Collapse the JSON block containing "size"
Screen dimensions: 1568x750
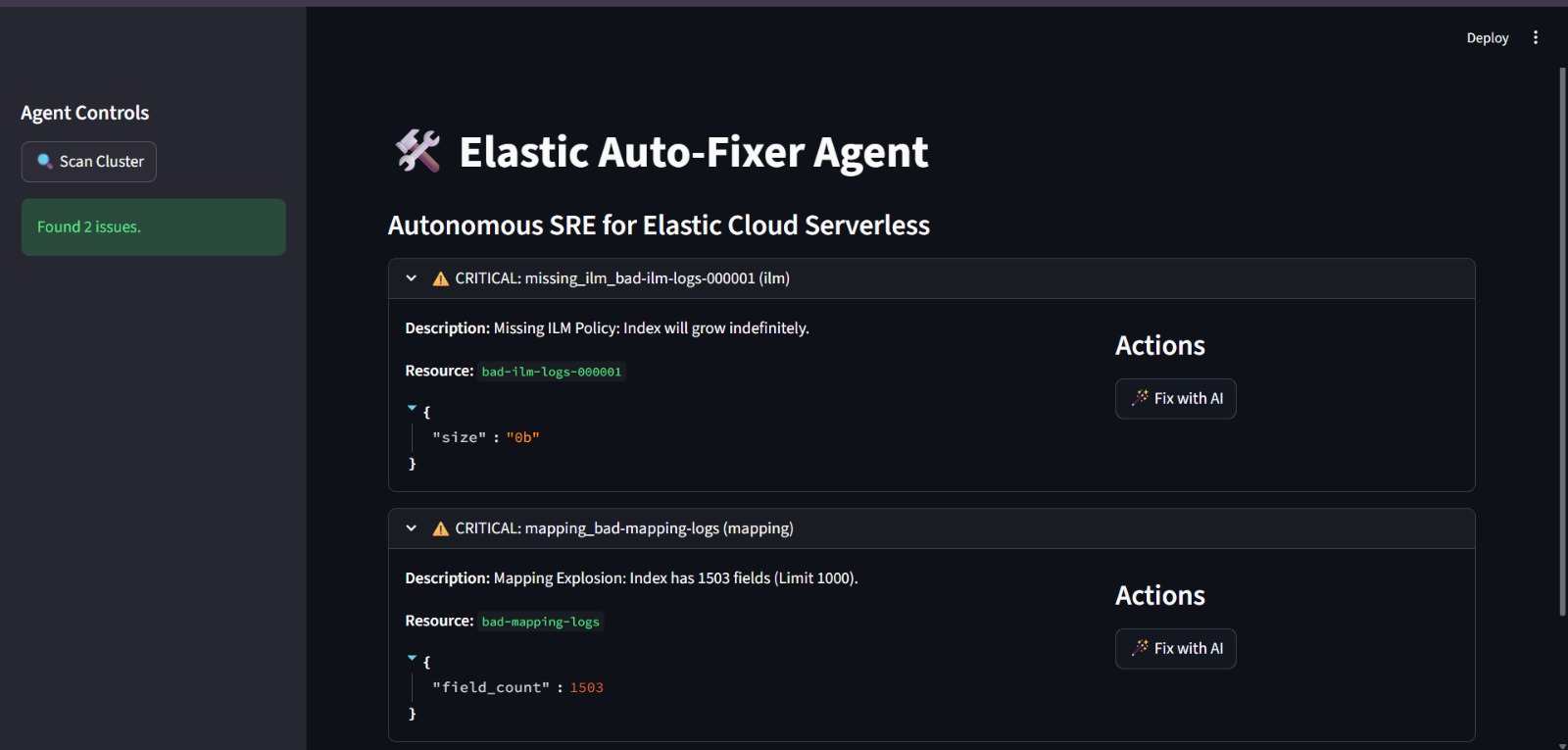(412, 408)
